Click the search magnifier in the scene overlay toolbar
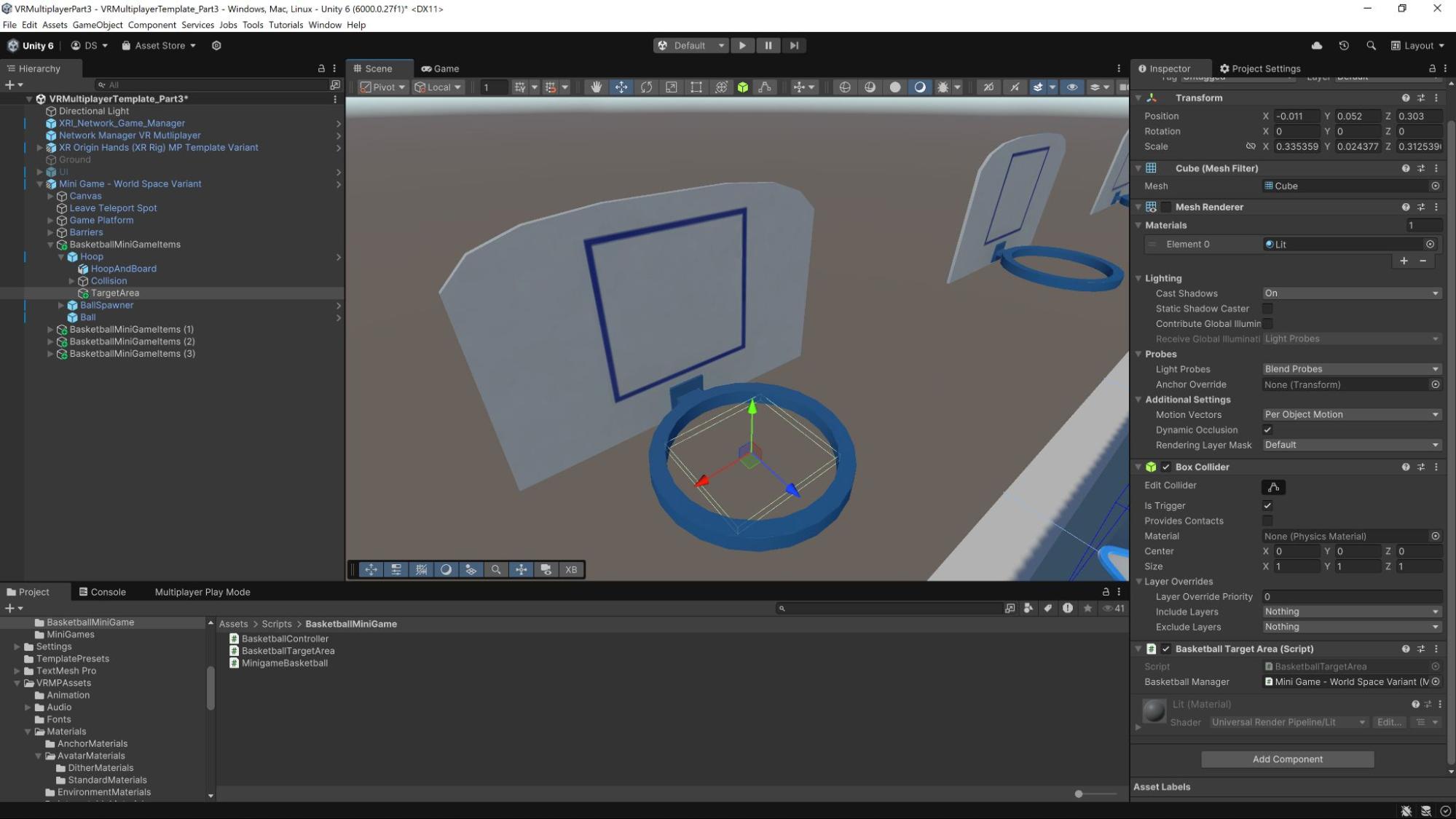 point(496,569)
